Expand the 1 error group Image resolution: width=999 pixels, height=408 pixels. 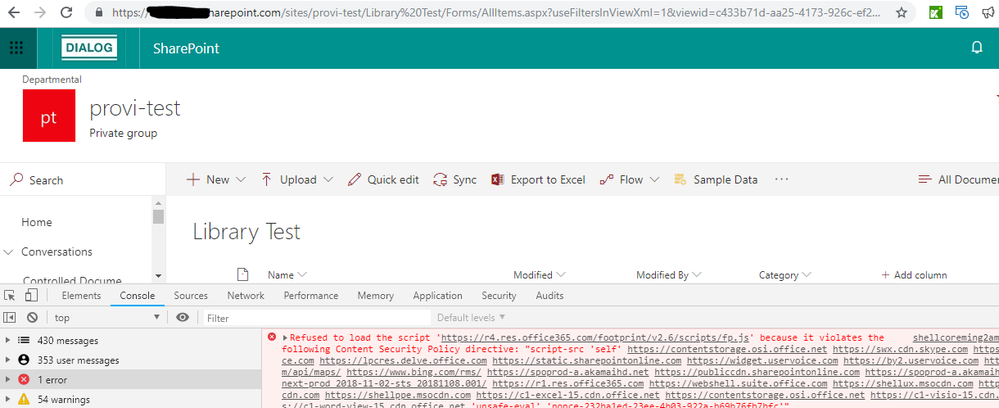[x=7, y=379]
